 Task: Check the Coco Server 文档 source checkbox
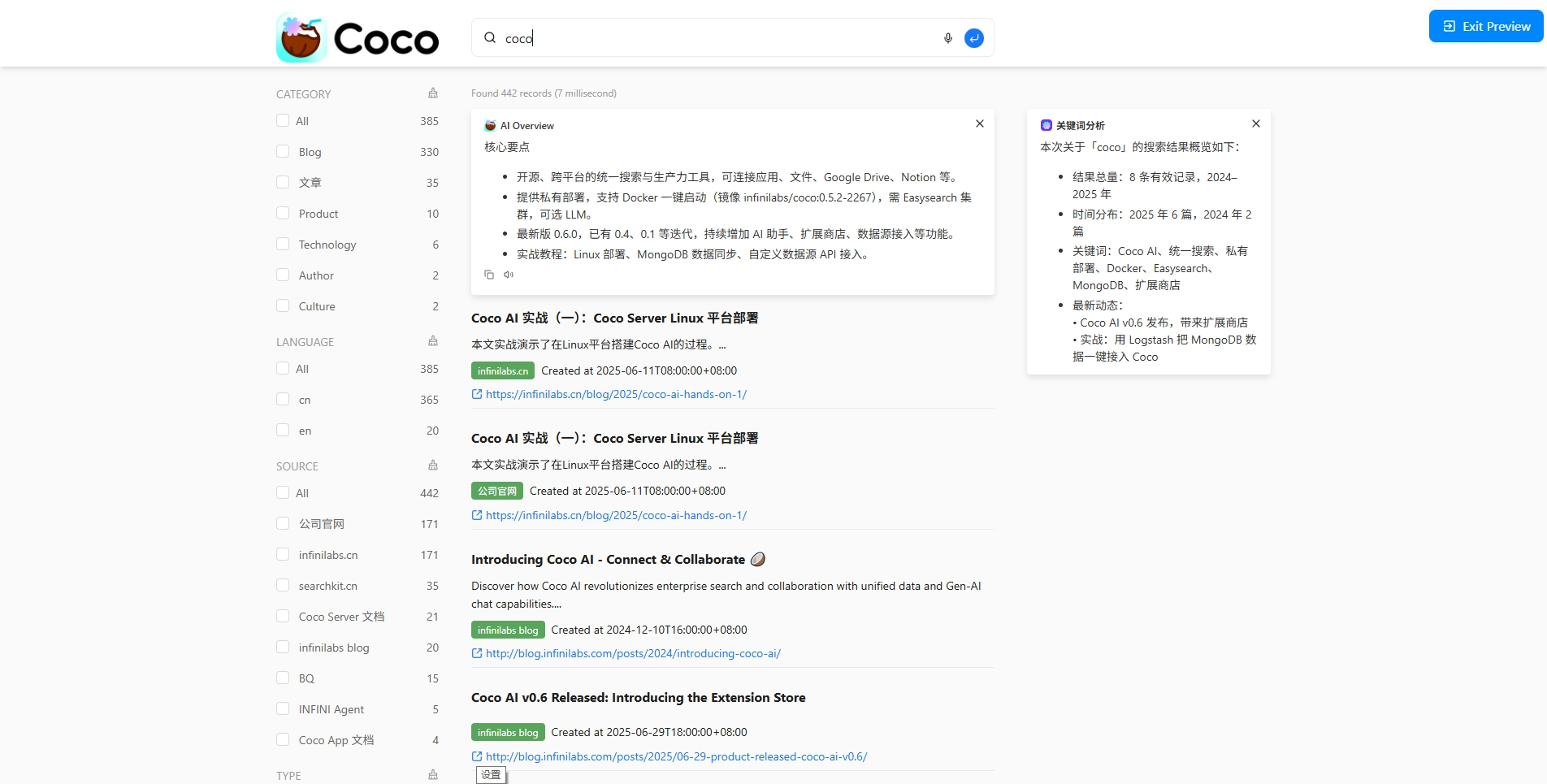tap(283, 616)
